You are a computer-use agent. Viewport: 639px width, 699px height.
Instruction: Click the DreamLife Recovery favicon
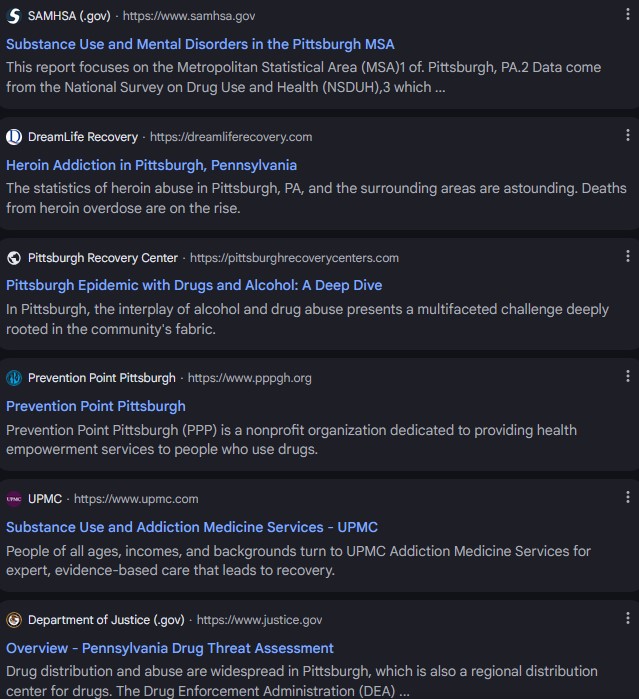click(x=14, y=137)
